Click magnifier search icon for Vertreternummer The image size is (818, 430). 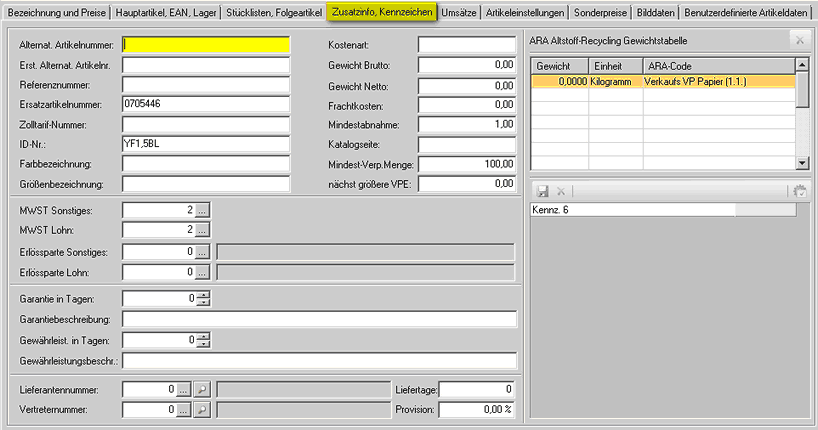201,409
